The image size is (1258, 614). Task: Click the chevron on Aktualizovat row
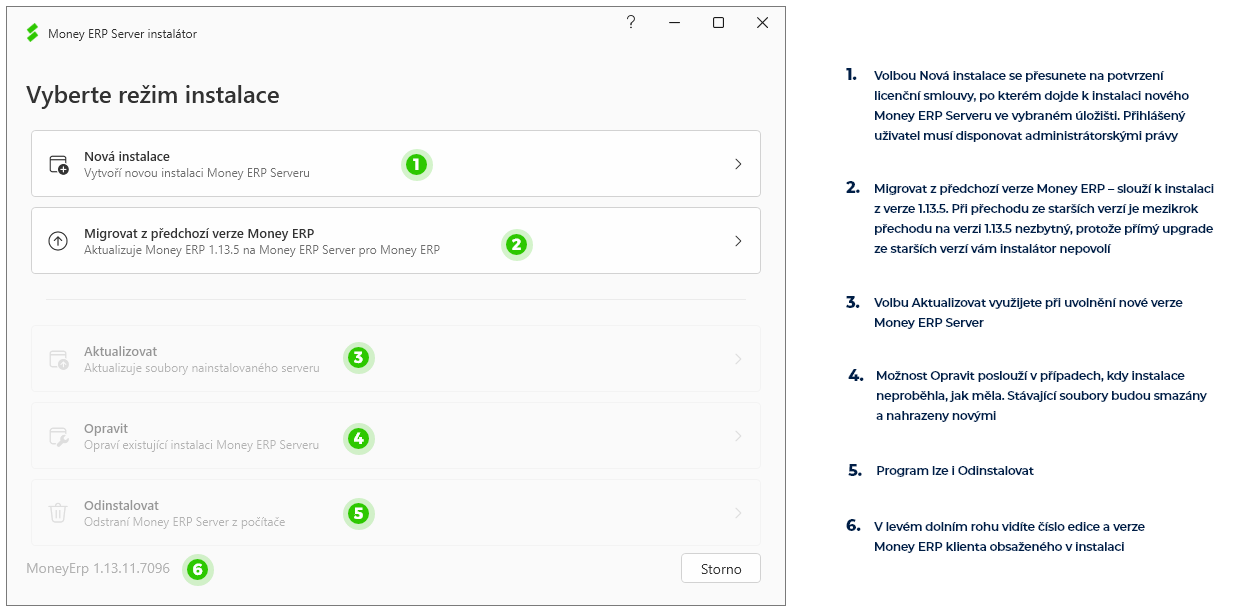(x=738, y=359)
